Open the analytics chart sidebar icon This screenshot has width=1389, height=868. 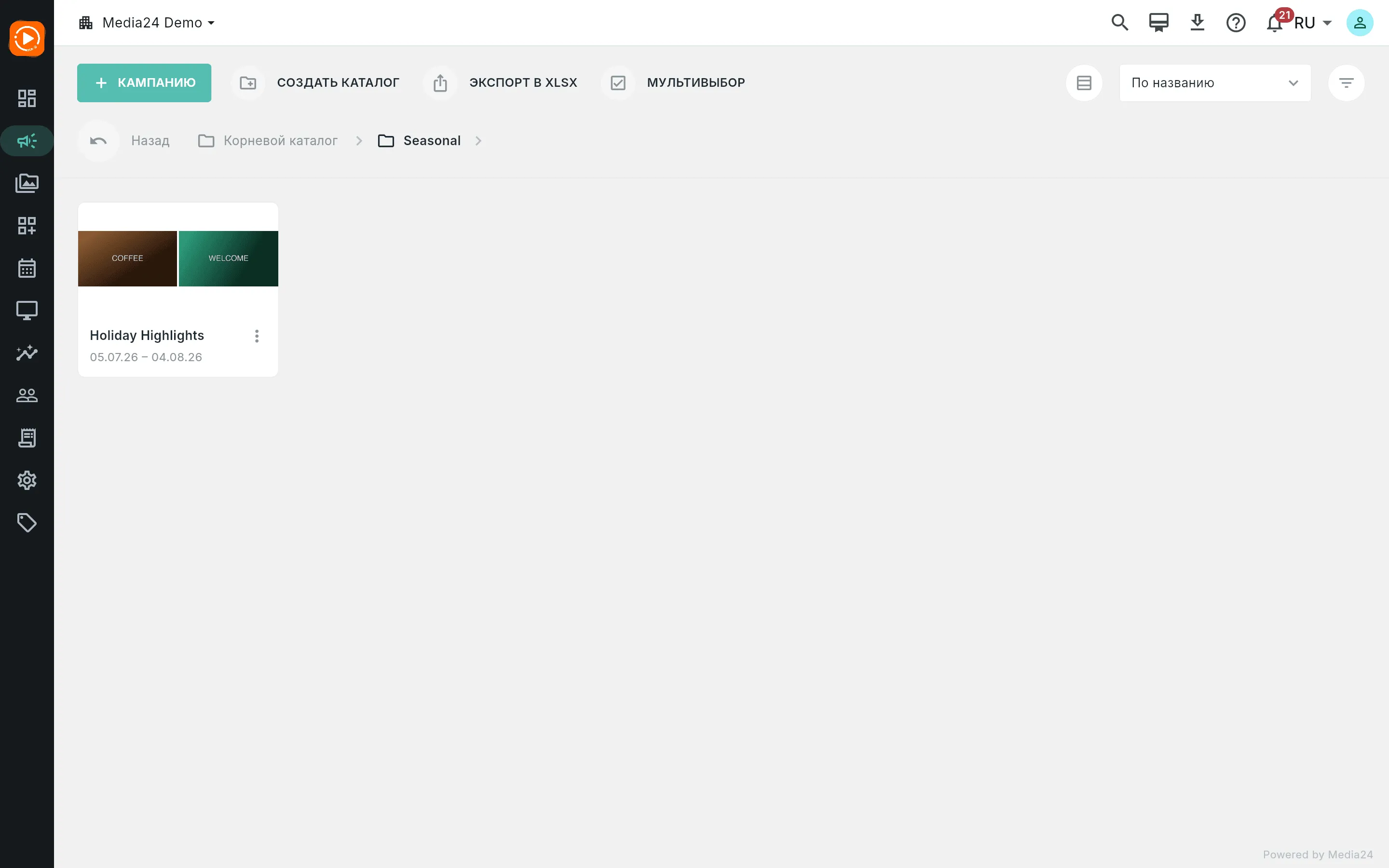coord(27,353)
